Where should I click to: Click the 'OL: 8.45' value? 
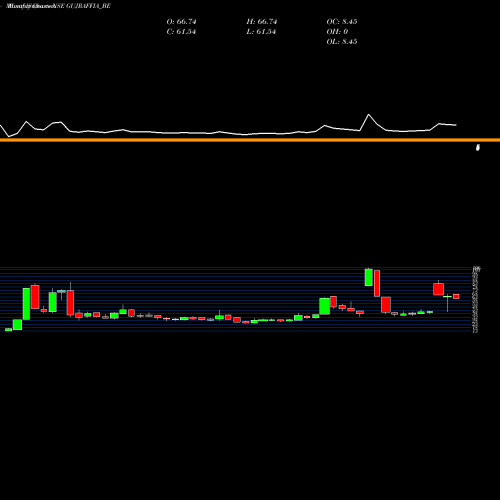point(342,42)
